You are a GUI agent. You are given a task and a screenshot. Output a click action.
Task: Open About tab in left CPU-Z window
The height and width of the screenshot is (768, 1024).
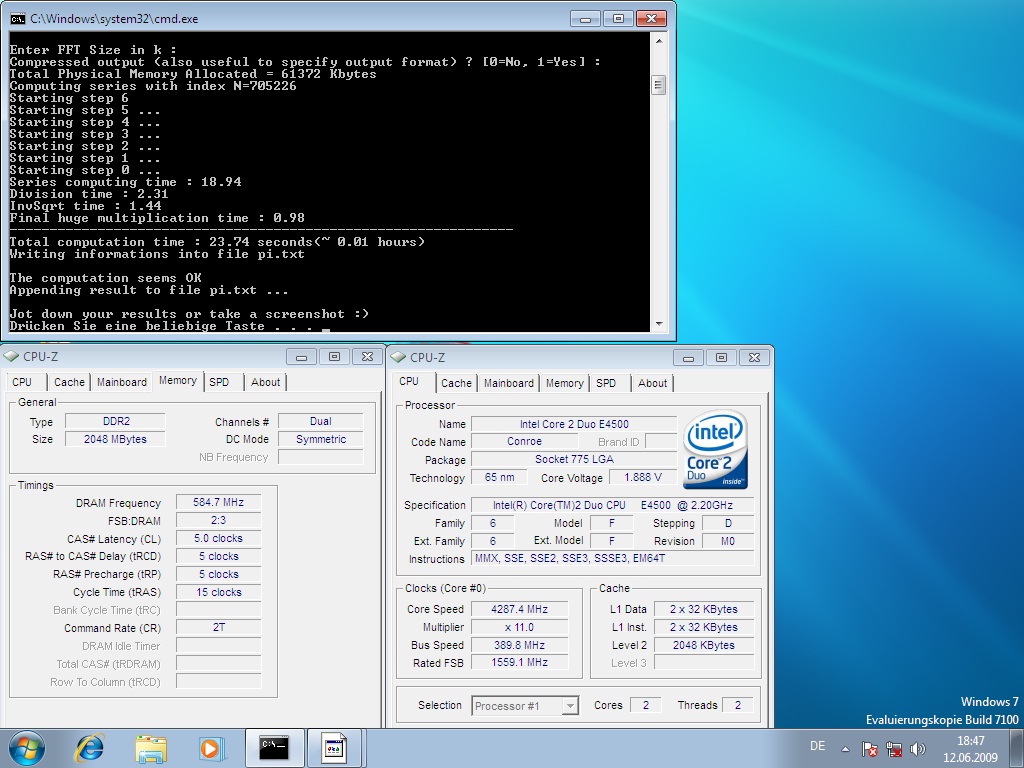pyautogui.click(x=265, y=382)
